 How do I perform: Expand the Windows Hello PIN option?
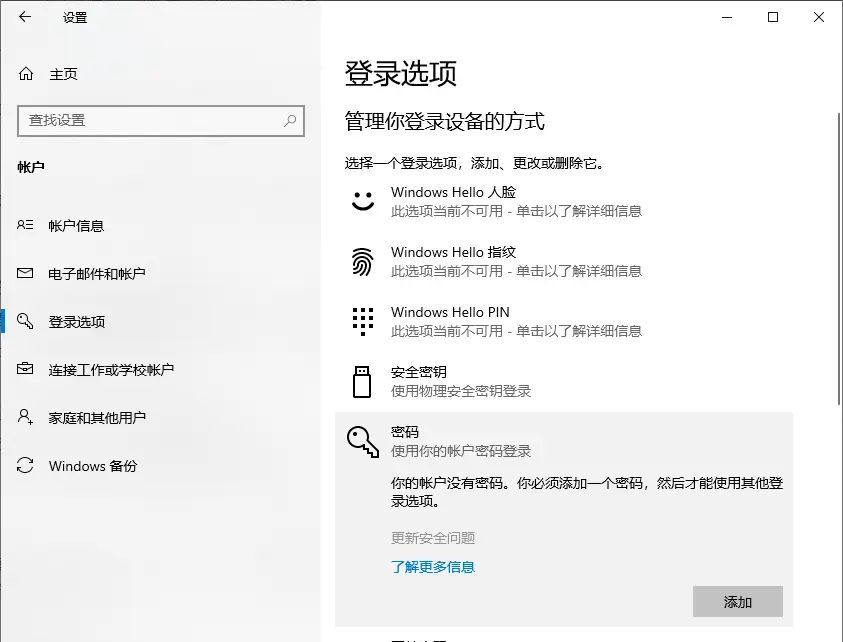pos(564,322)
